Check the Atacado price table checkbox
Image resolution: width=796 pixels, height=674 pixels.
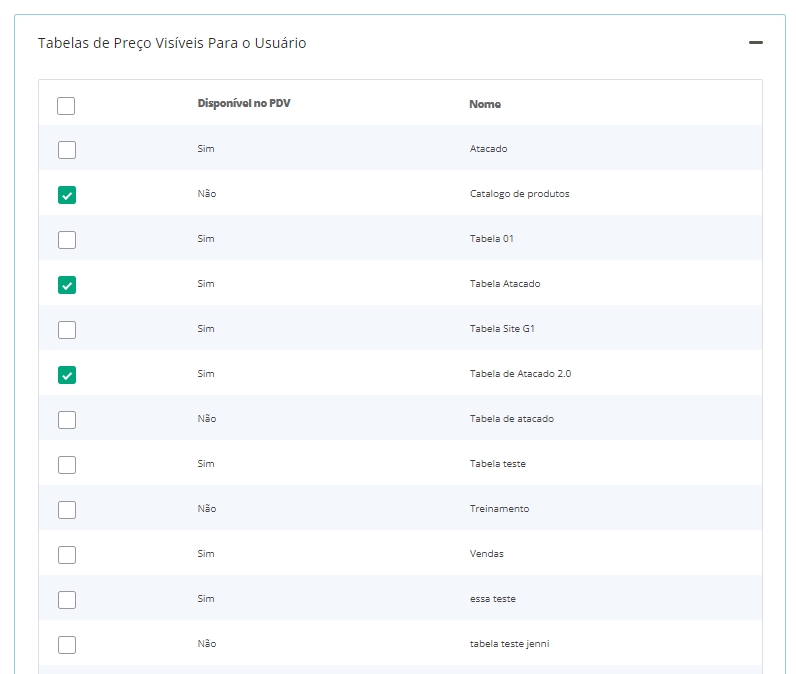coord(66,150)
